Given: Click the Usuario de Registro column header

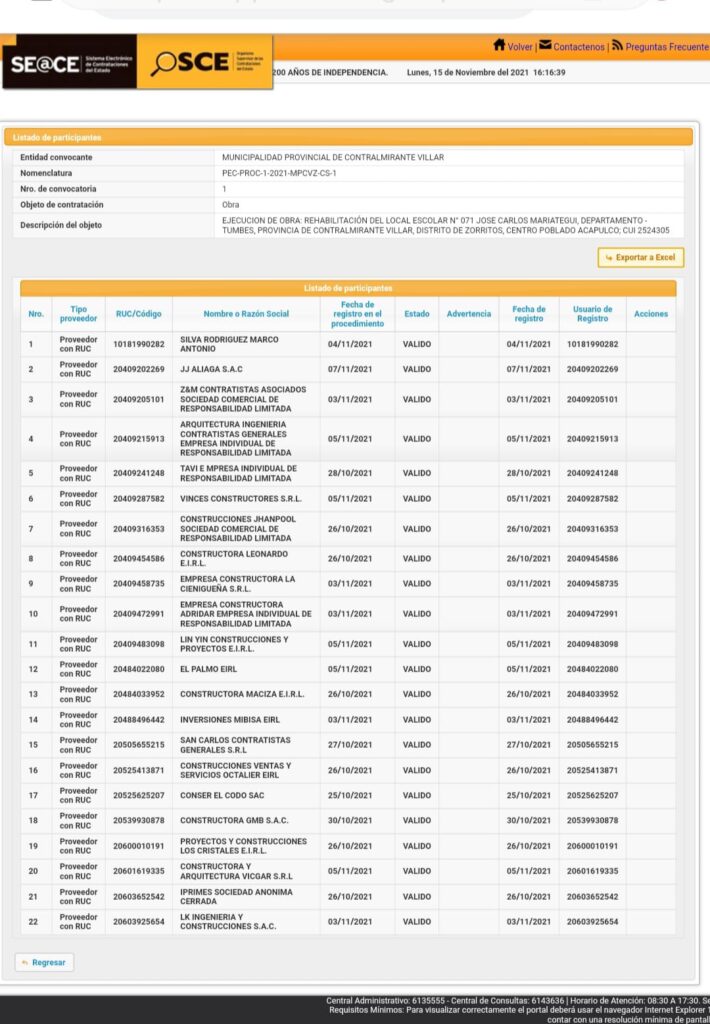Looking at the screenshot, I should pyautogui.click(x=592, y=314).
